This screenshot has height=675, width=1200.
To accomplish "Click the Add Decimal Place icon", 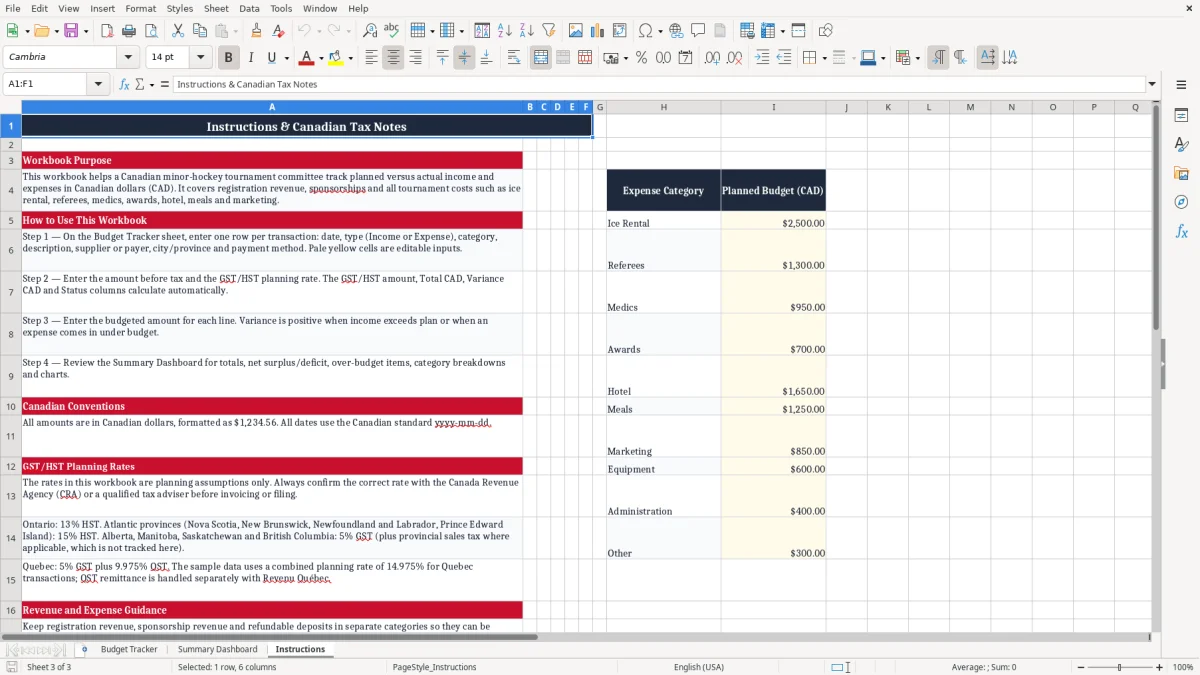I will point(712,58).
